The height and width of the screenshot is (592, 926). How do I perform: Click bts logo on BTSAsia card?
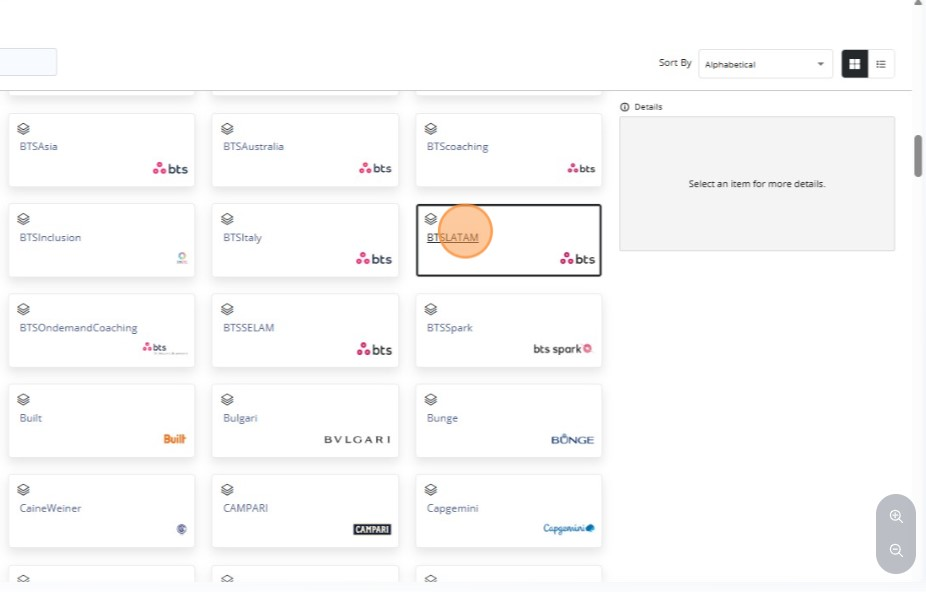coord(170,169)
